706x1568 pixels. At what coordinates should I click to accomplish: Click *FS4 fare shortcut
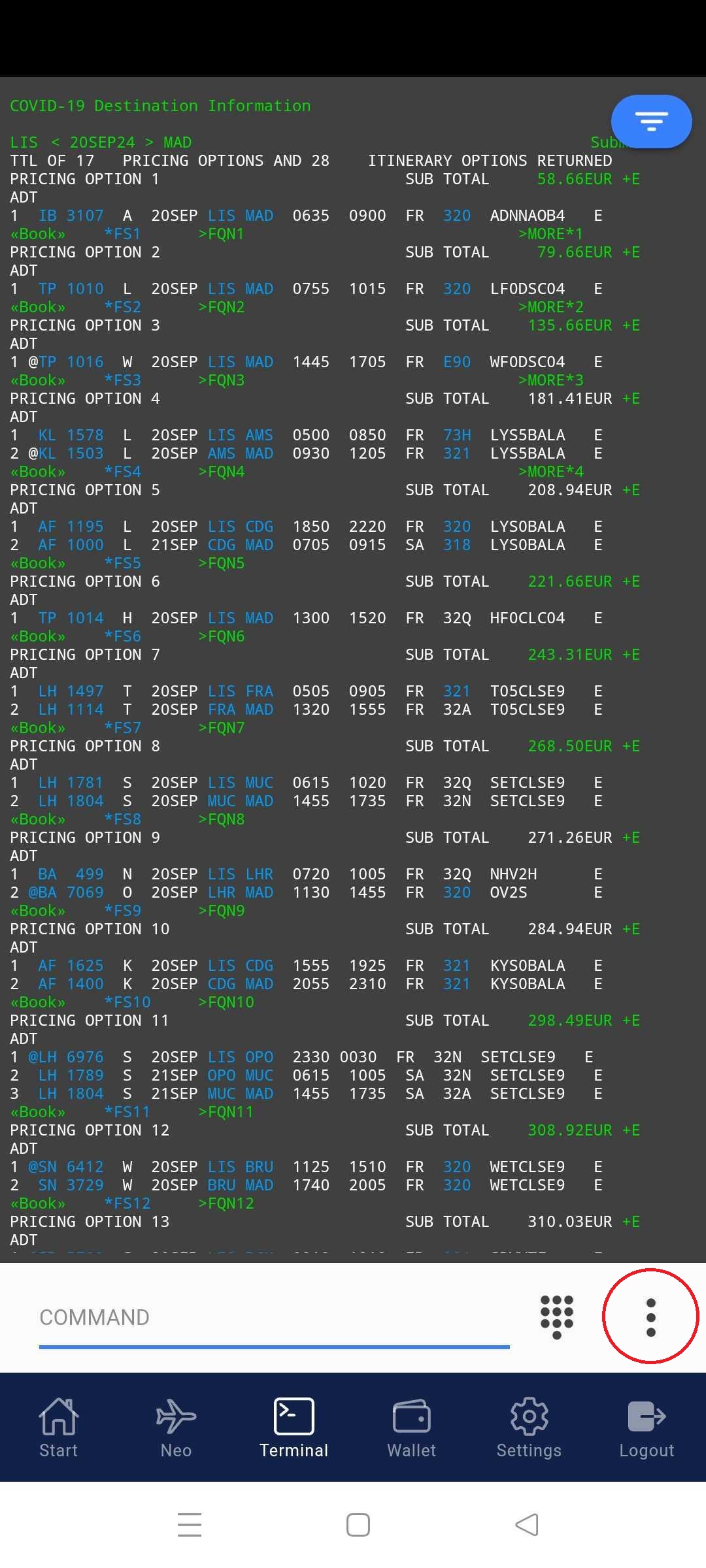122,472
